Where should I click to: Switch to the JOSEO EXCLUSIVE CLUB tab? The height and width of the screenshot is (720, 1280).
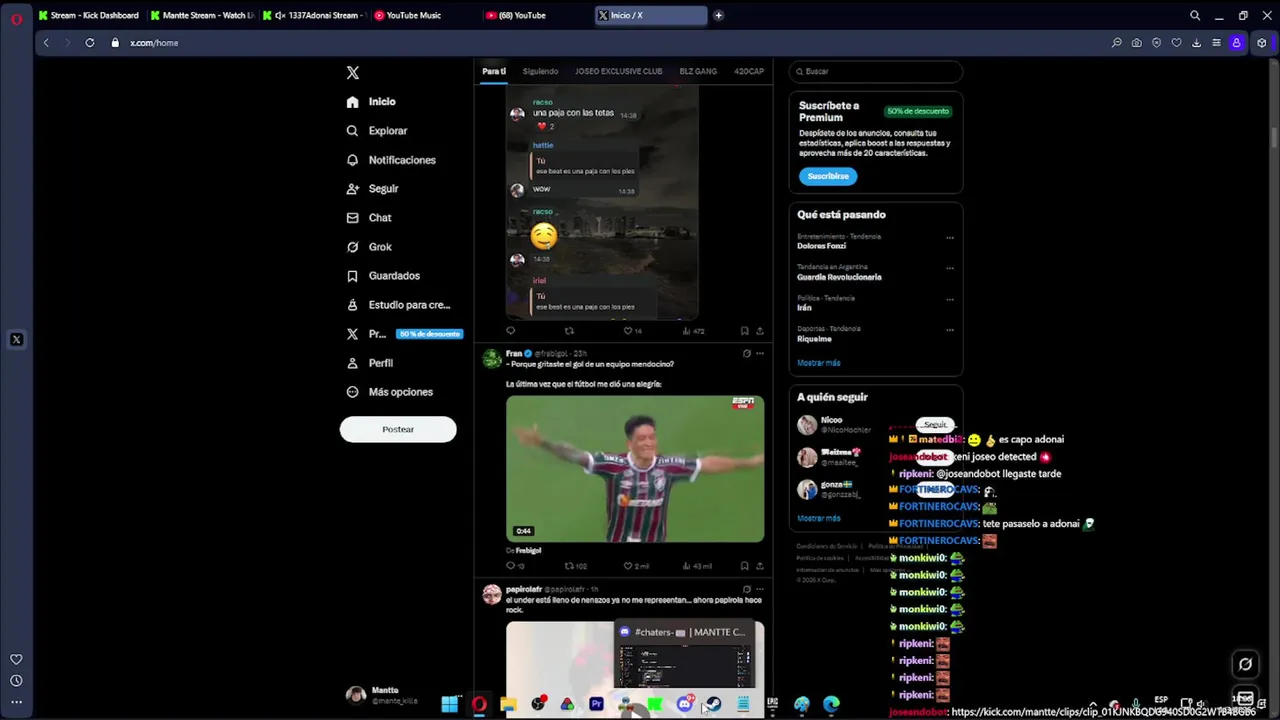pyautogui.click(x=618, y=71)
